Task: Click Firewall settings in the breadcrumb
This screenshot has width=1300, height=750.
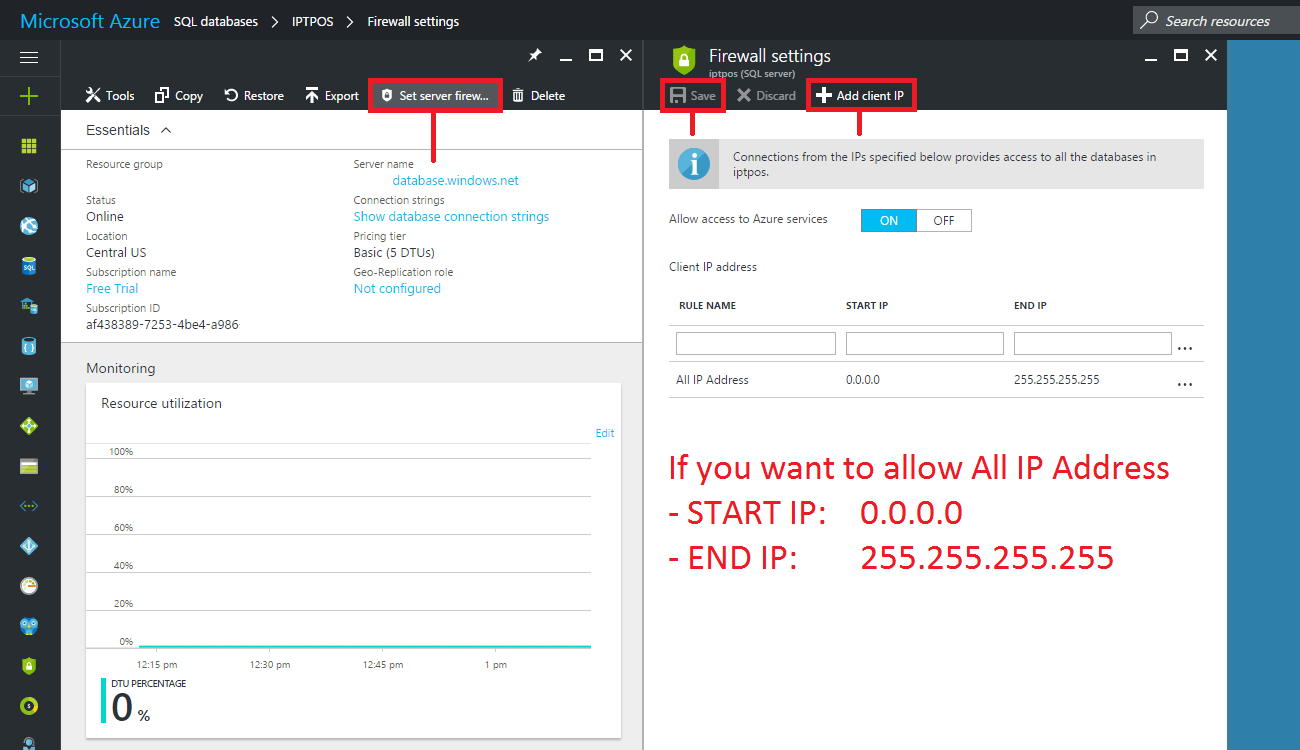Action: click(x=413, y=21)
